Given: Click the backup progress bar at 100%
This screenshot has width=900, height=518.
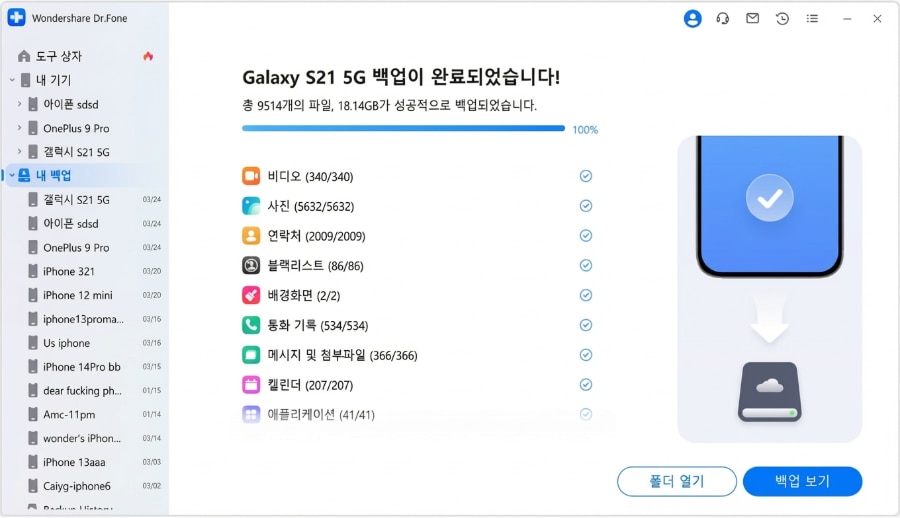Looking at the screenshot, I should [x=403, y=129].
